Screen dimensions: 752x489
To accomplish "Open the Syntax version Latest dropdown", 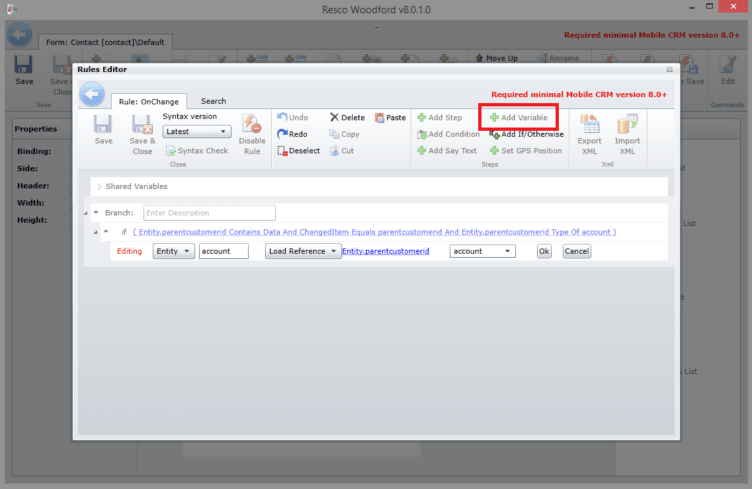I will click(197, 131).
